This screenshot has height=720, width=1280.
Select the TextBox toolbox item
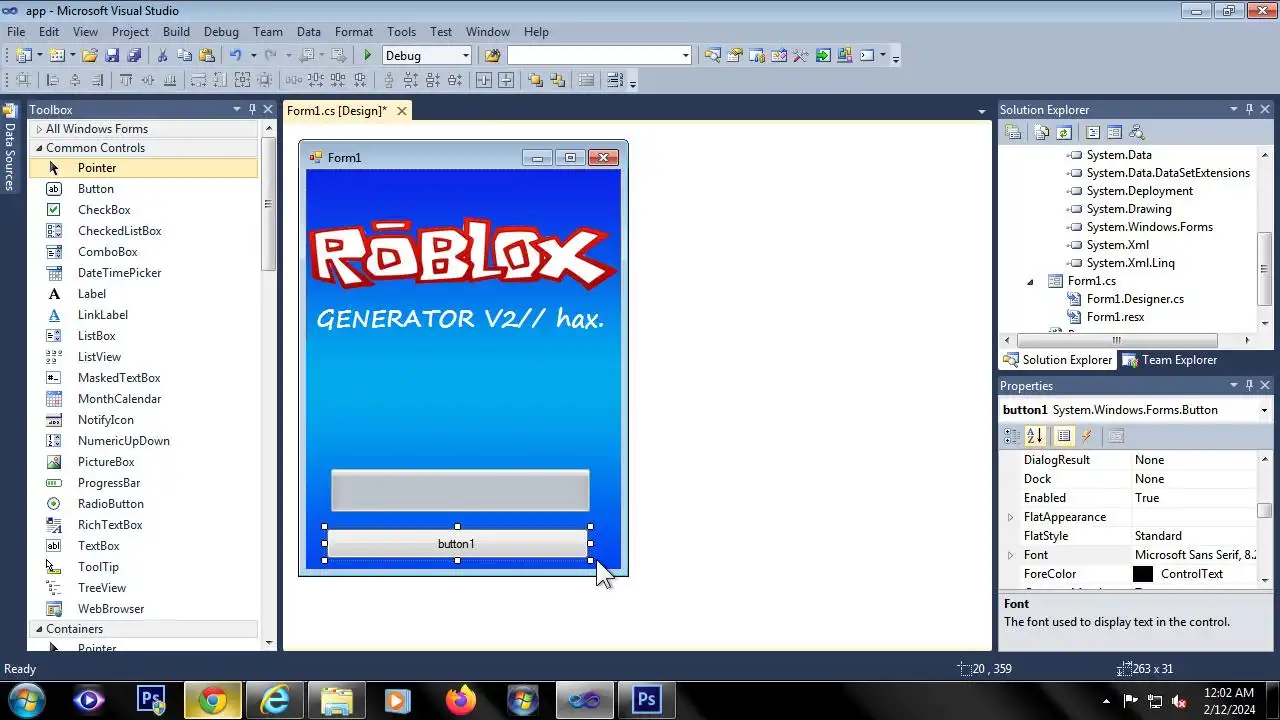point(99,546)
